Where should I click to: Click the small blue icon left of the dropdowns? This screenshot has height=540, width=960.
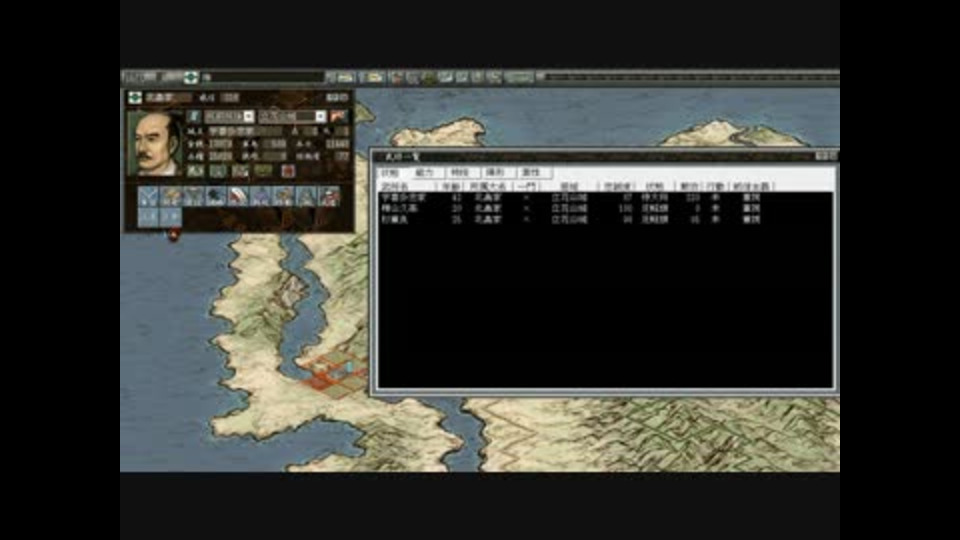(x=193, y=116)
